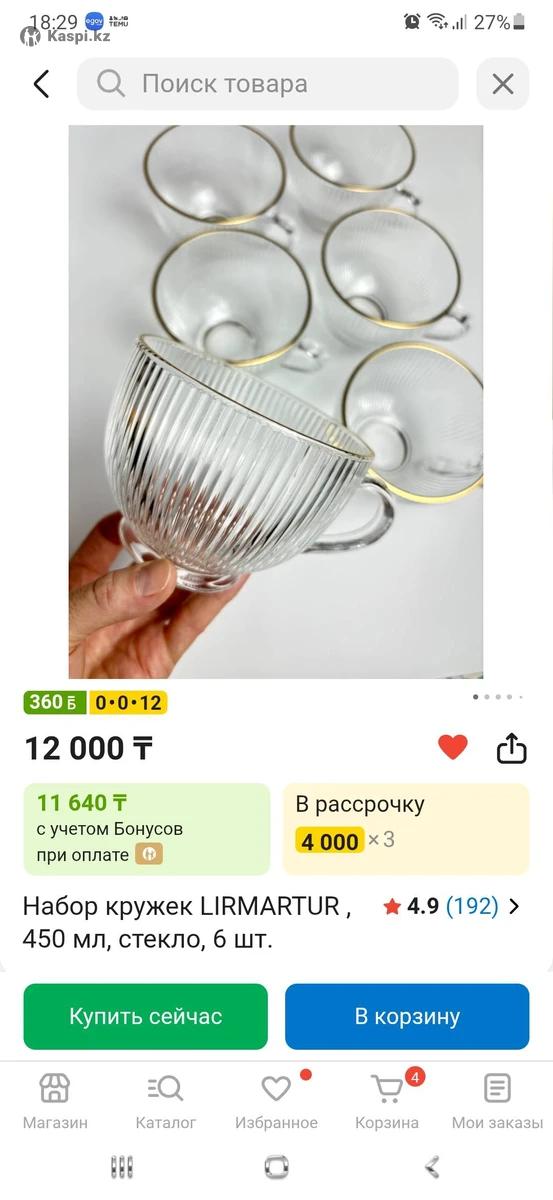Tap the image carousel page dots
Viewport: 553px width, 1200px height.
pos(497,697)
